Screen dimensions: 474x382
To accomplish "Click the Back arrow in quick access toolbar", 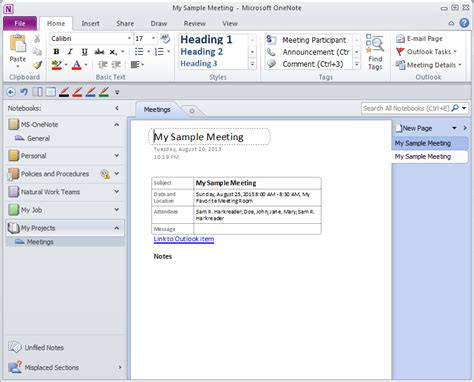I will click(x=11, y=92).
